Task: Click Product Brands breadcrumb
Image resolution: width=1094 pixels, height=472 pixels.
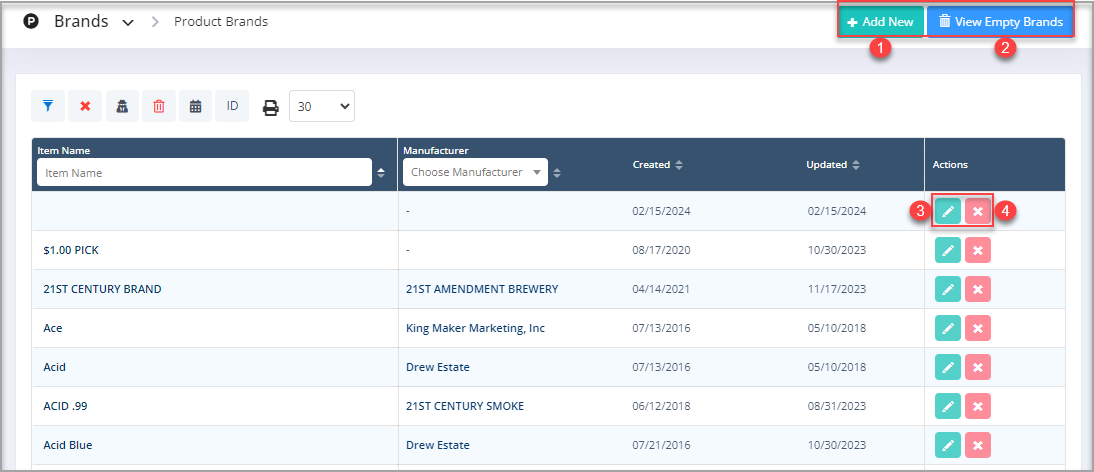Action: point(220,22)
